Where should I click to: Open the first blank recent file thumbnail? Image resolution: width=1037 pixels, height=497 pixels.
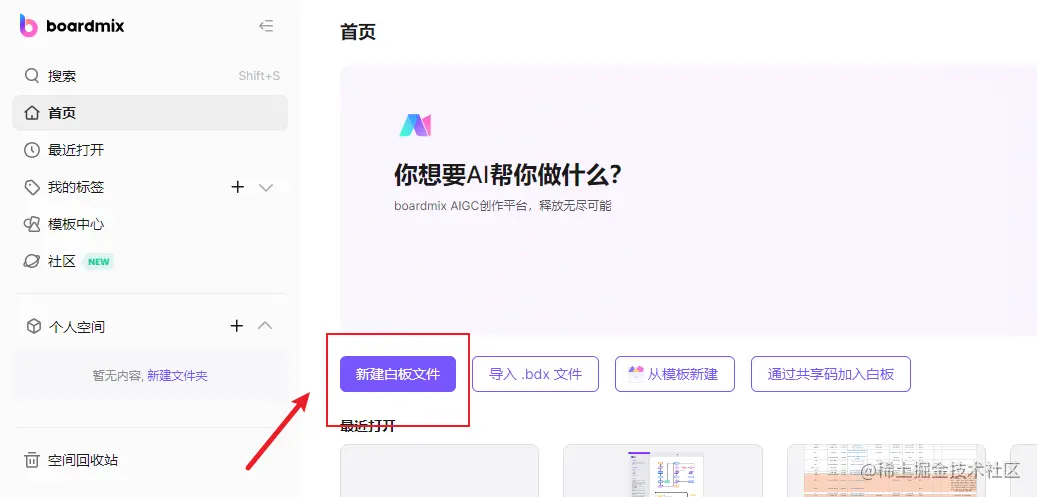pos(439,471)
